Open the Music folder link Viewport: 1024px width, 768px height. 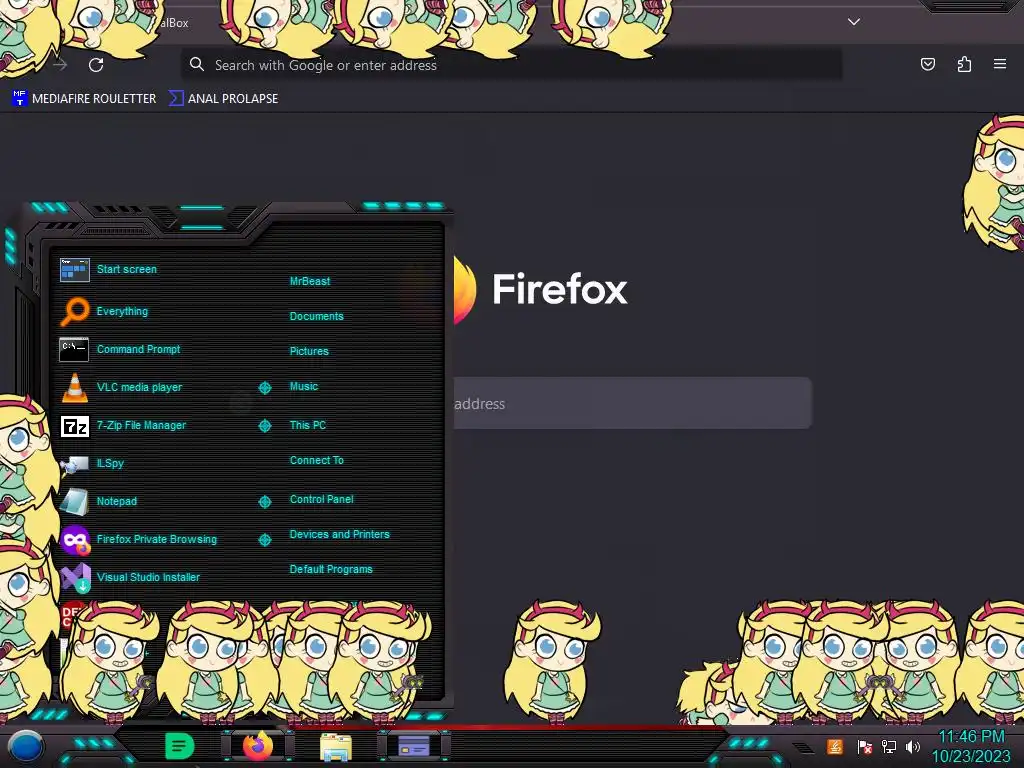[x=304, y=387]
